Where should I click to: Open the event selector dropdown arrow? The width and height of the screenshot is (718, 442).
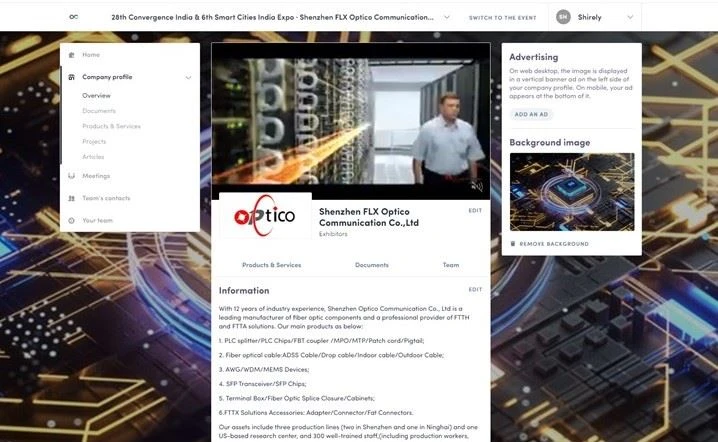(x=446, y=17)
